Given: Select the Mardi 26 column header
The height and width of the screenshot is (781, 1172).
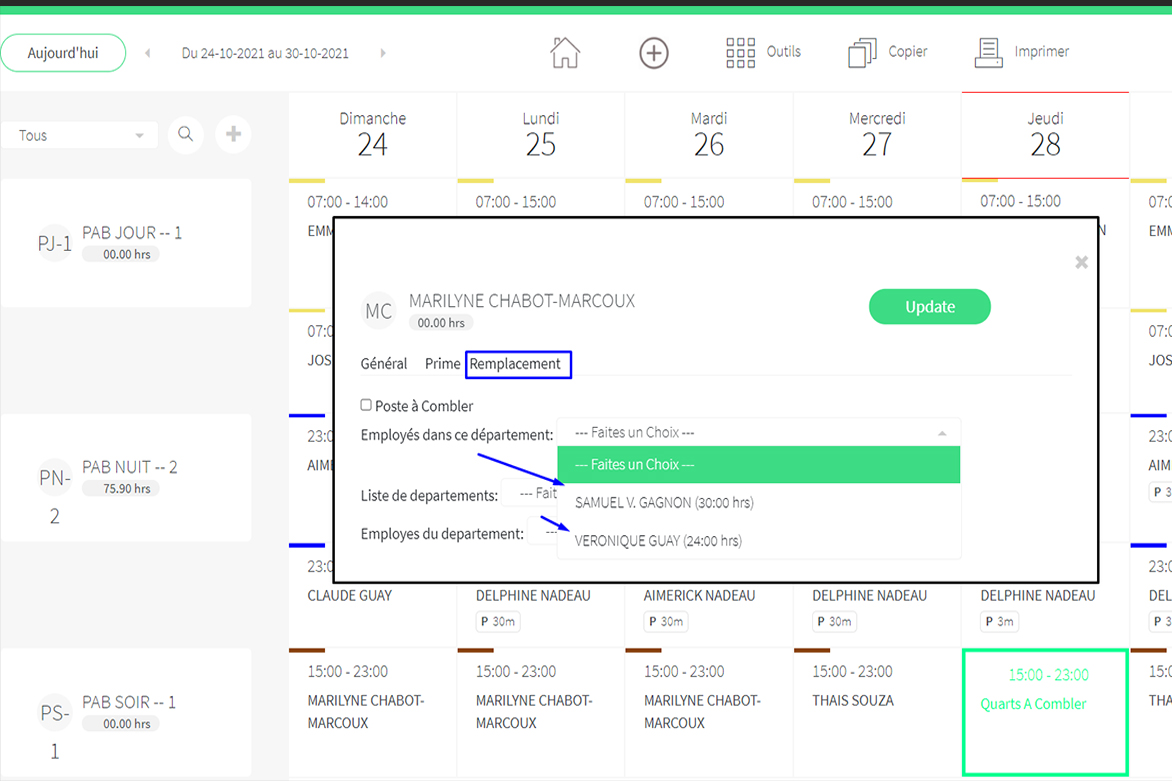Looking at the screenshot, I should click(x=709, y=135).
